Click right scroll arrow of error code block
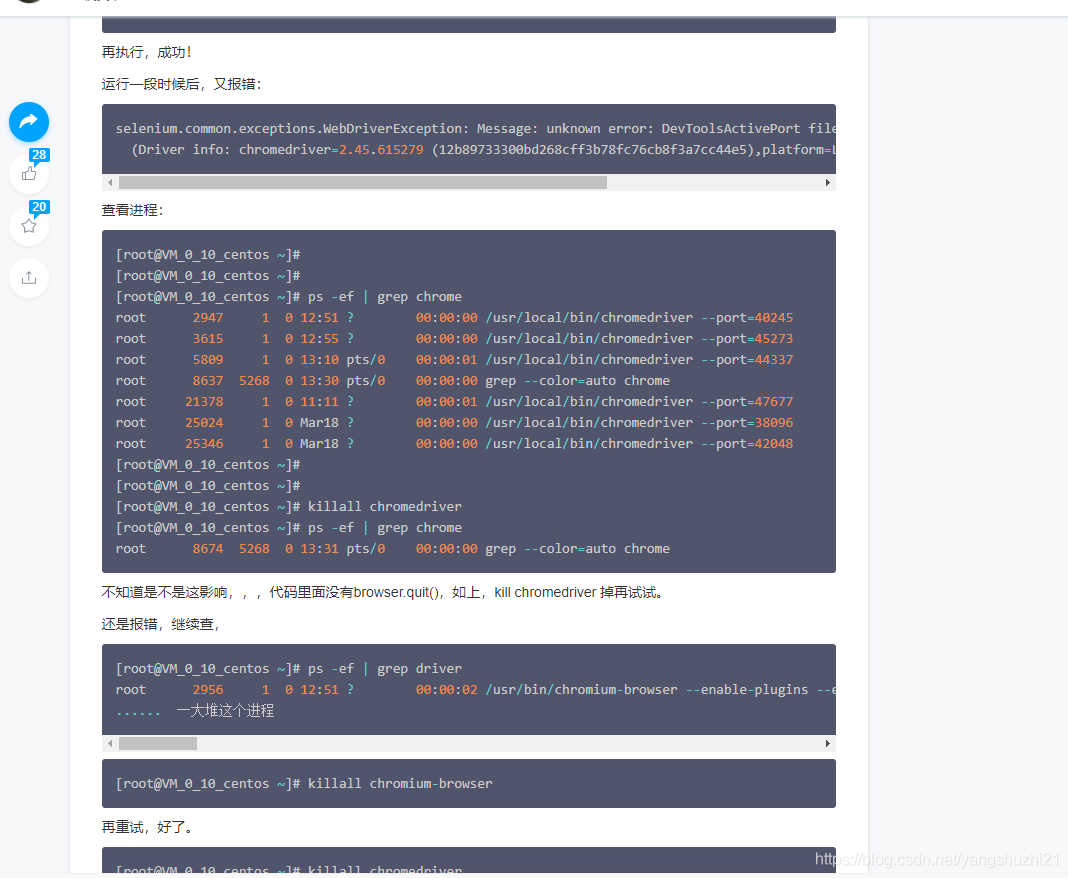 coord(828,183)
